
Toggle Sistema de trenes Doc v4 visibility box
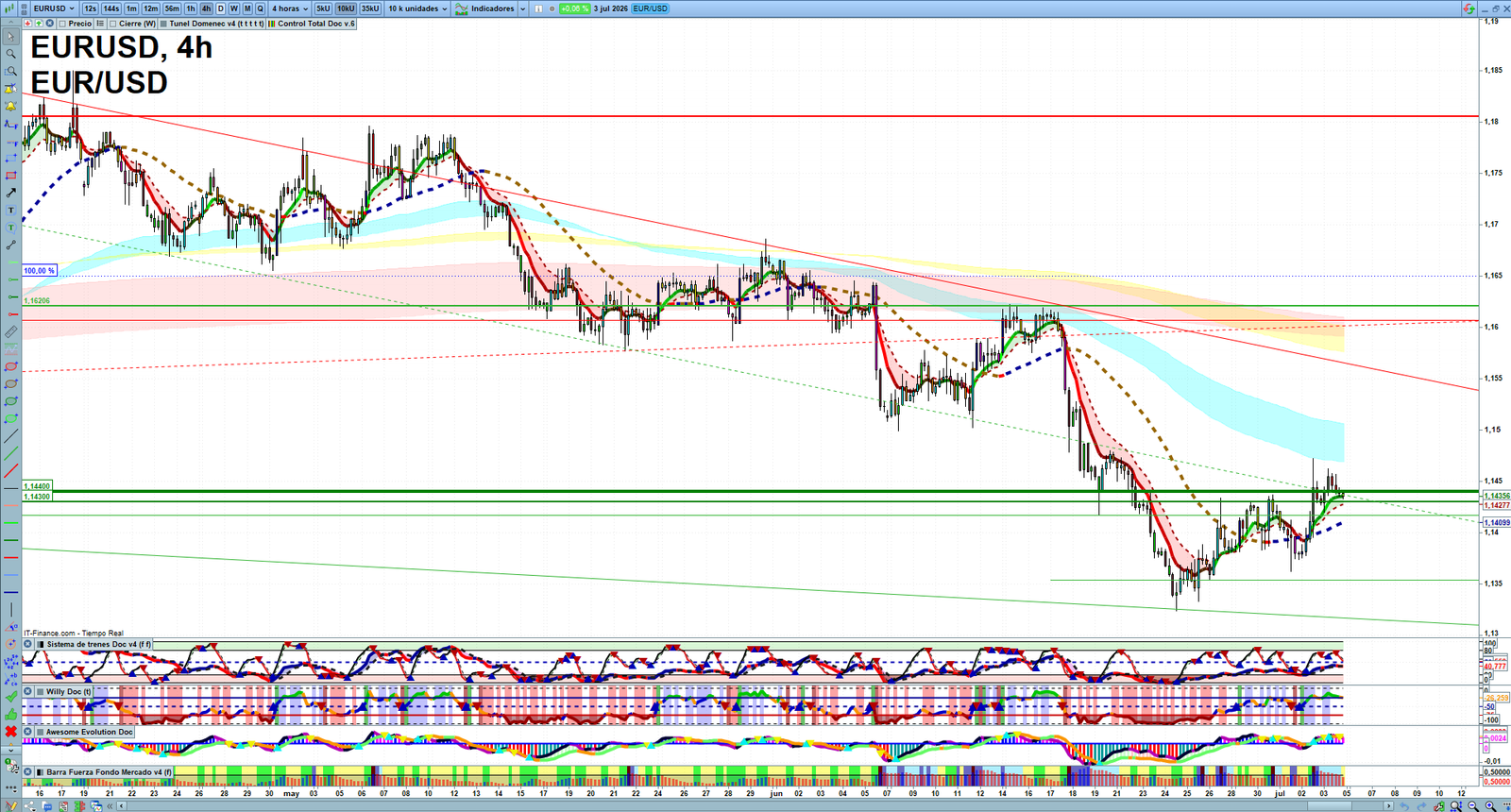point(42,644)
